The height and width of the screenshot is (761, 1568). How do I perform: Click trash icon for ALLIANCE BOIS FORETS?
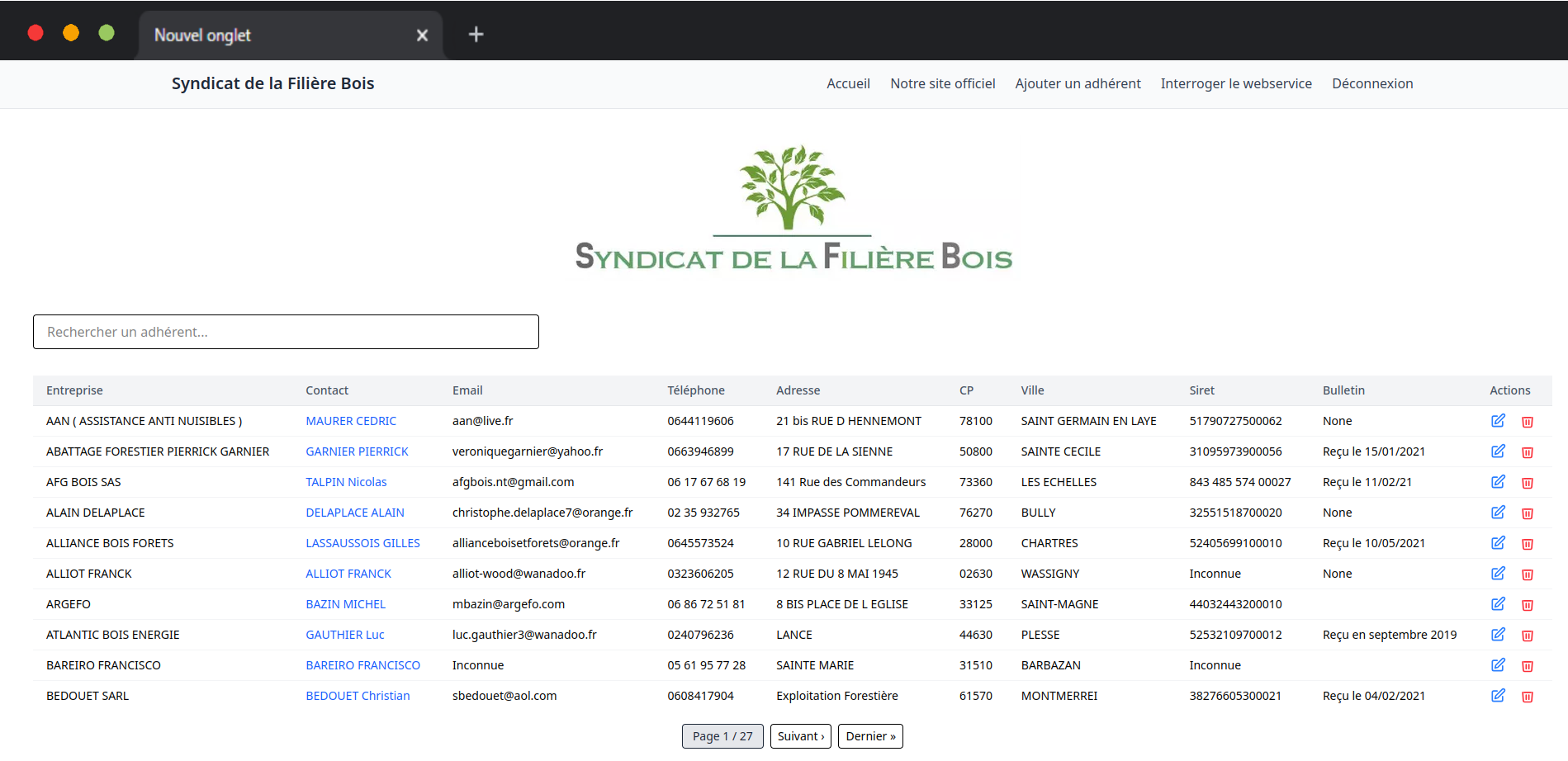(1528, 544)
